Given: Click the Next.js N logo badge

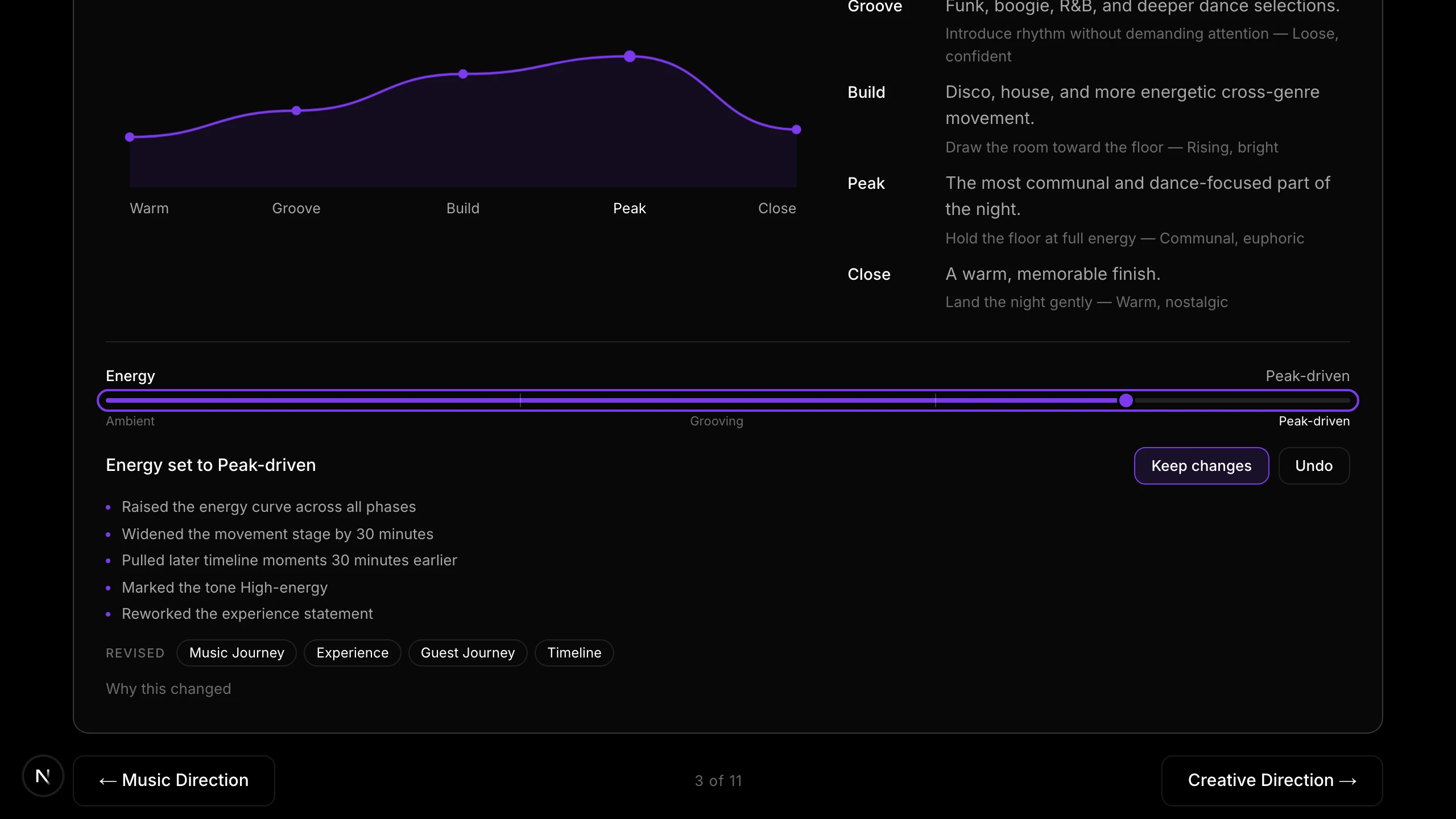Looking at the screenshot, I should 43,776.
